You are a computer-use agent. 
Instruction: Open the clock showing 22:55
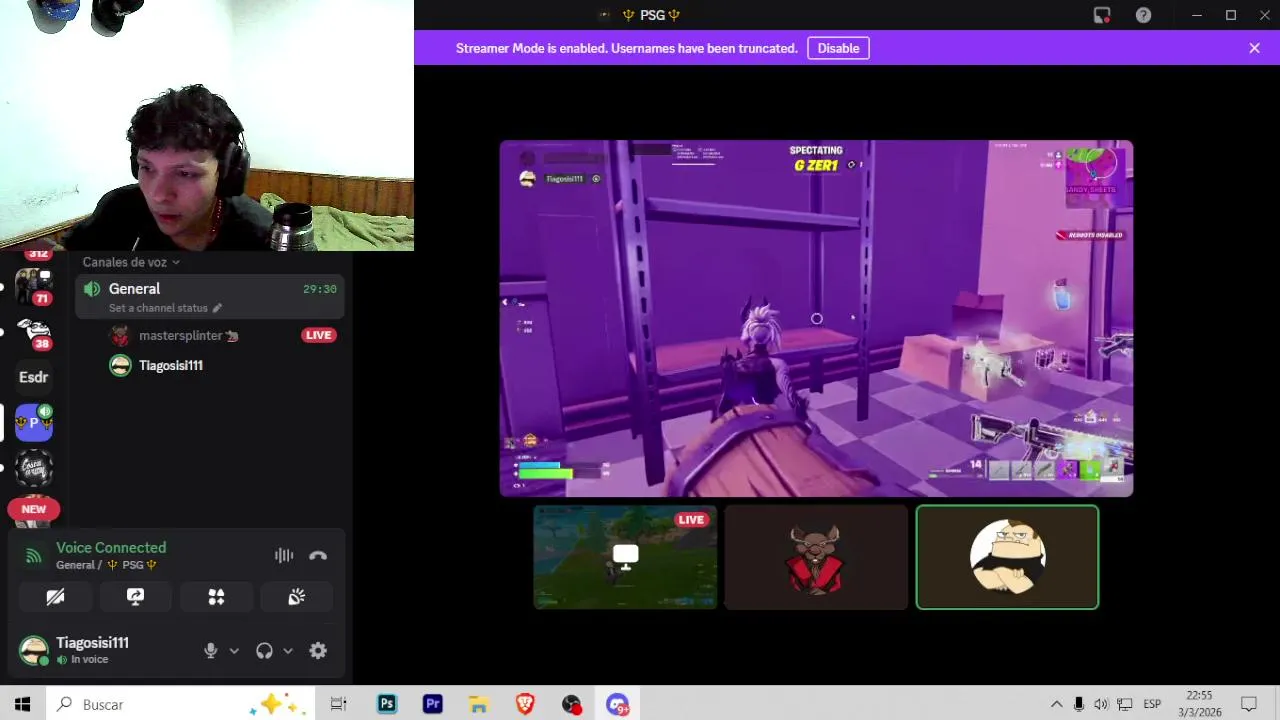(x=1199, y=704)
